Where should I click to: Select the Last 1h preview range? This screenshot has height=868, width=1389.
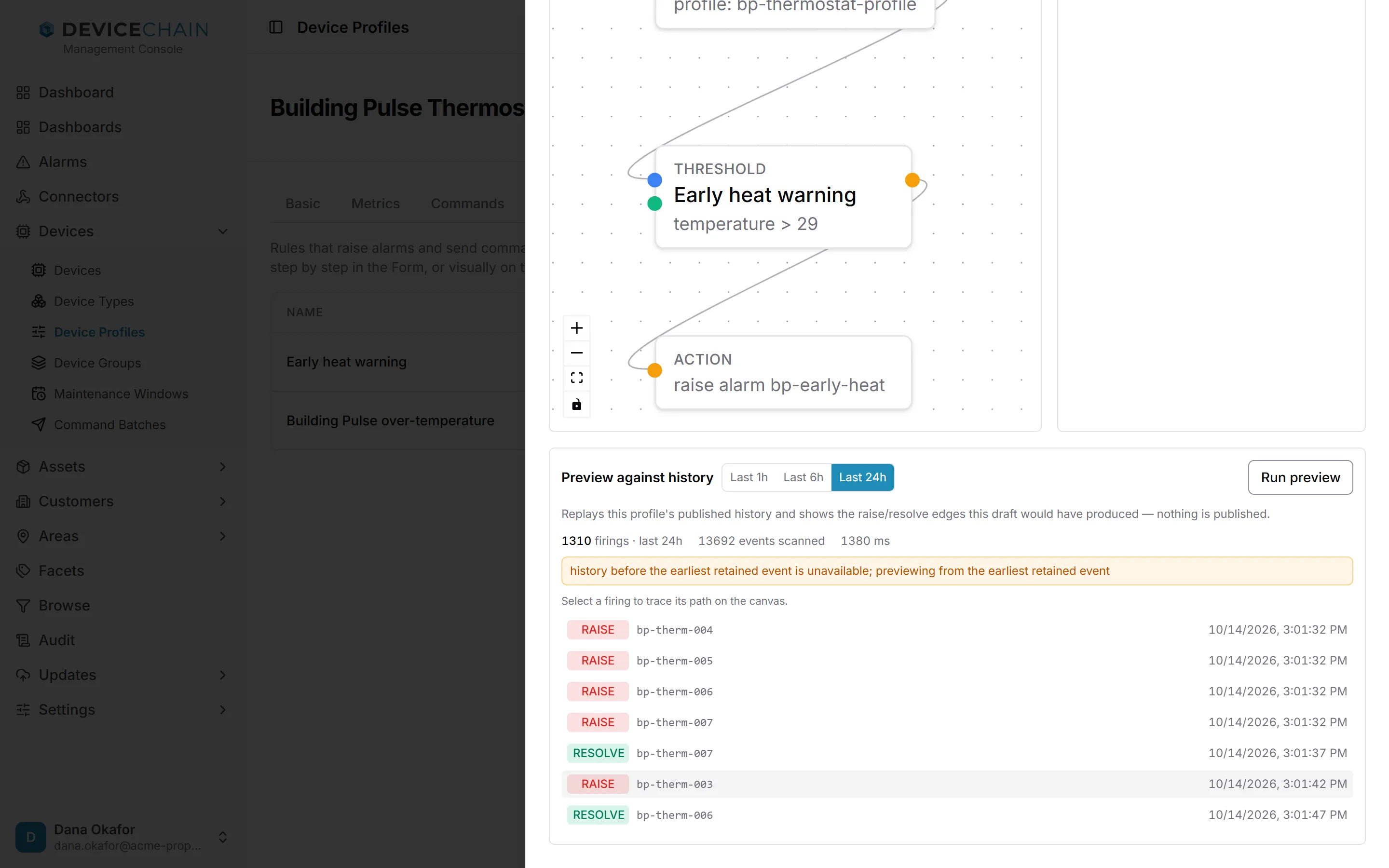coord(749,477)
